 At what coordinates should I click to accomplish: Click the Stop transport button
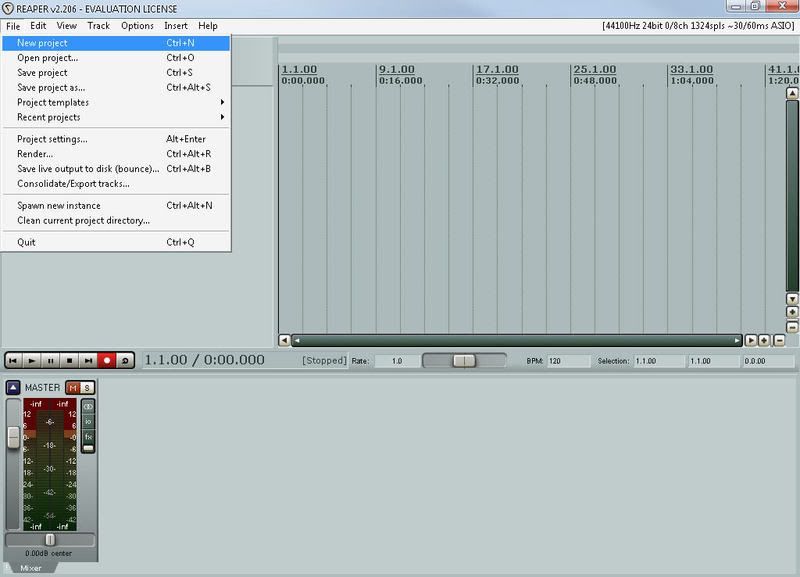69,360
